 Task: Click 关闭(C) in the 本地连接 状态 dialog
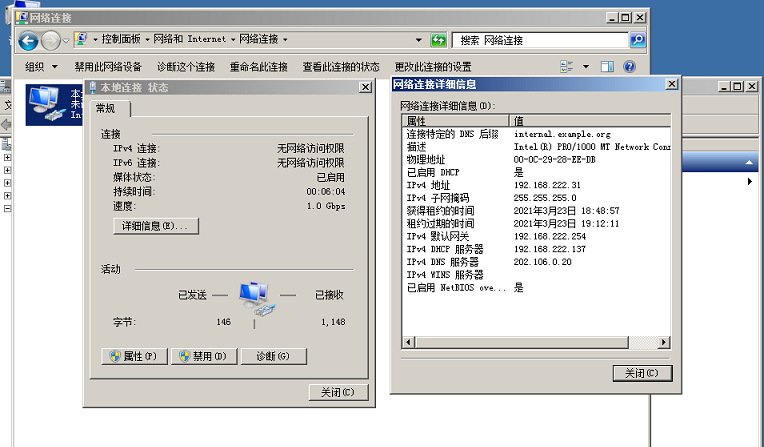coord(338,392)
